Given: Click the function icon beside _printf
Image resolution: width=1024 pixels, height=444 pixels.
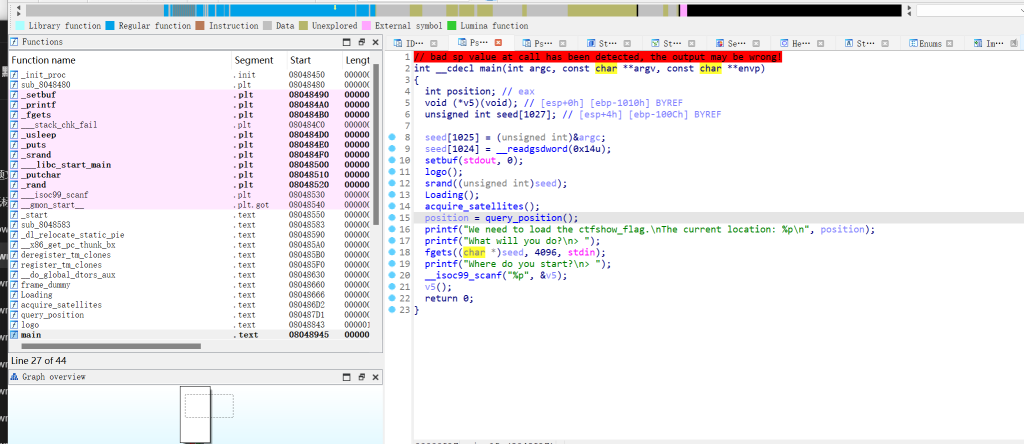Looking at the screenshot, I should click(14, 105).
